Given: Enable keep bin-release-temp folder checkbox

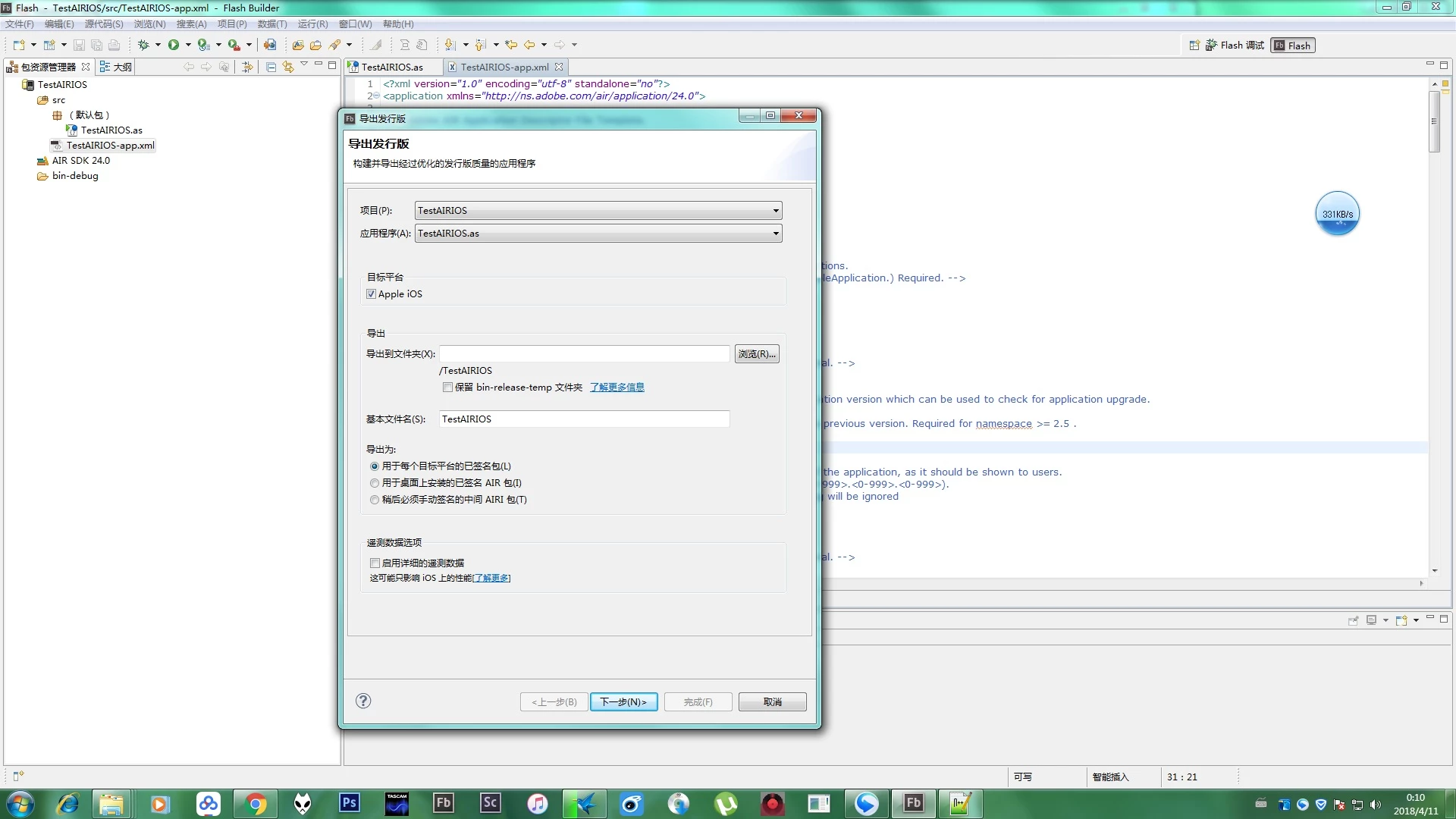Looking at the screenshot, I should [x=448, y=388].
